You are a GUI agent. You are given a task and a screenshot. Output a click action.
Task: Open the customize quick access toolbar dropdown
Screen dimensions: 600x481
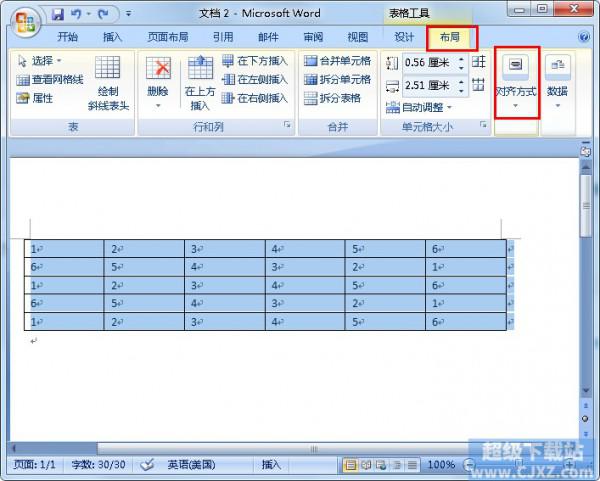pos(128,14)
